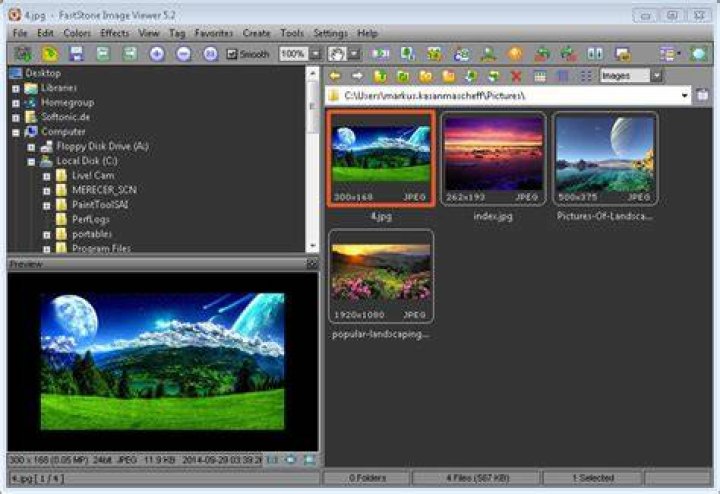This screenshot has height=494, width=720.
Task: Expand the Homegroup tree node
Action: [x=16, y=103]
